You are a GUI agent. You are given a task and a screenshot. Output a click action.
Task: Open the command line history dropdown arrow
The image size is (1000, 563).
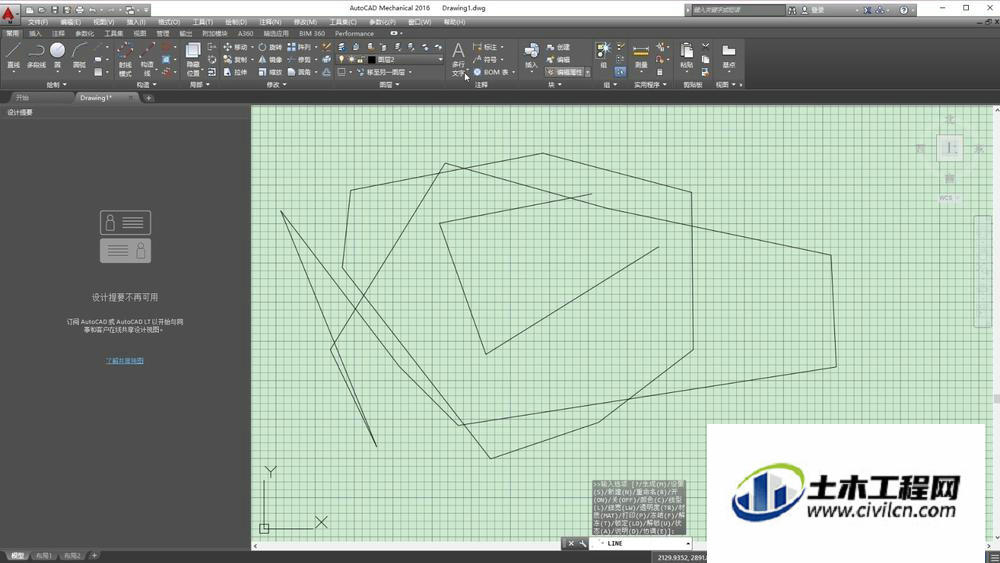point(688,544)
